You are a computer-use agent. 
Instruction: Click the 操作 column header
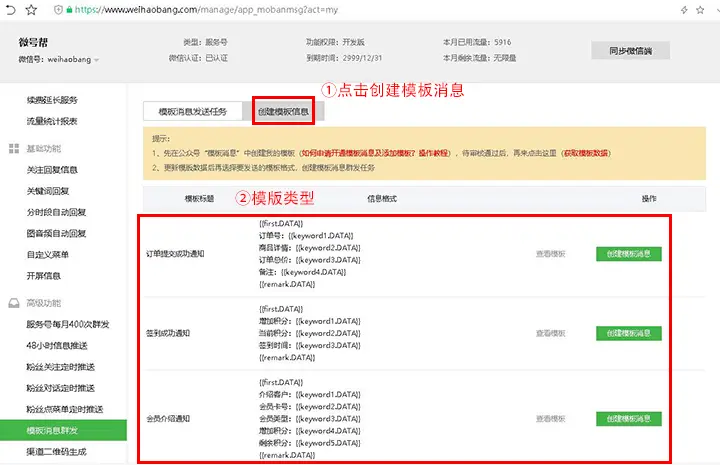coord(649,199)
